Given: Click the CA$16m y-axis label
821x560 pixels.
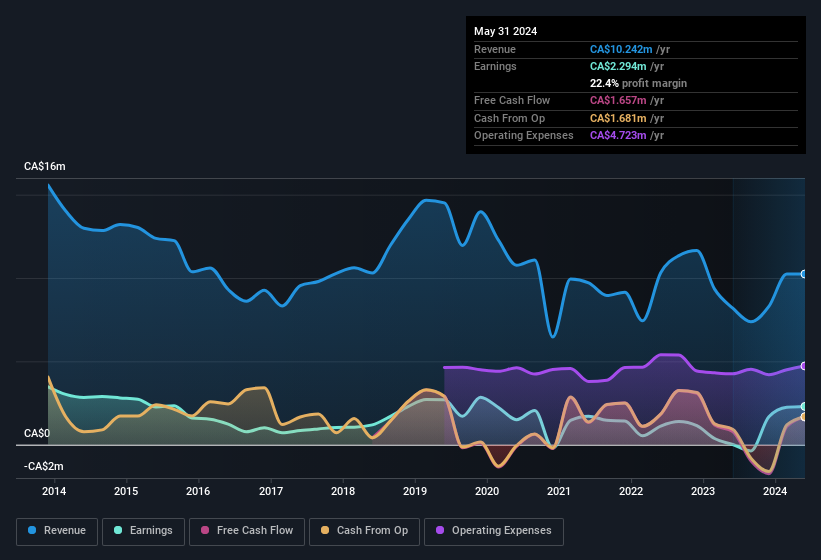Looking at the screenshot, I should [x=45, y=166].
